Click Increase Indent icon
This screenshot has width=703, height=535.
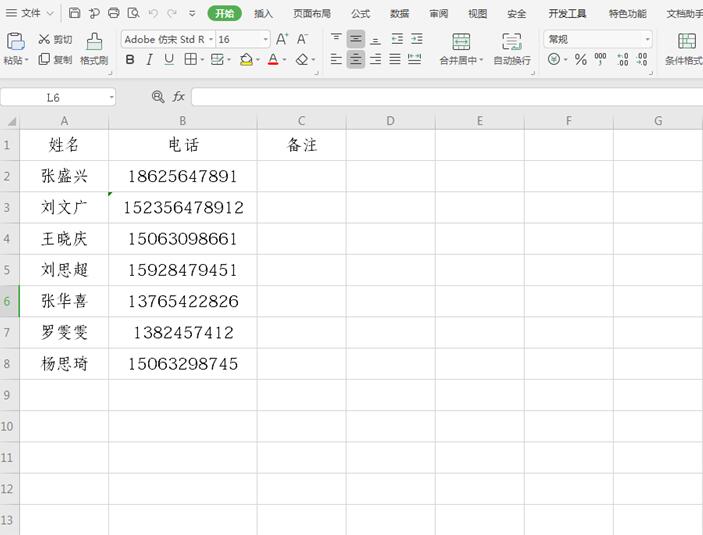(x=417, y=39)
